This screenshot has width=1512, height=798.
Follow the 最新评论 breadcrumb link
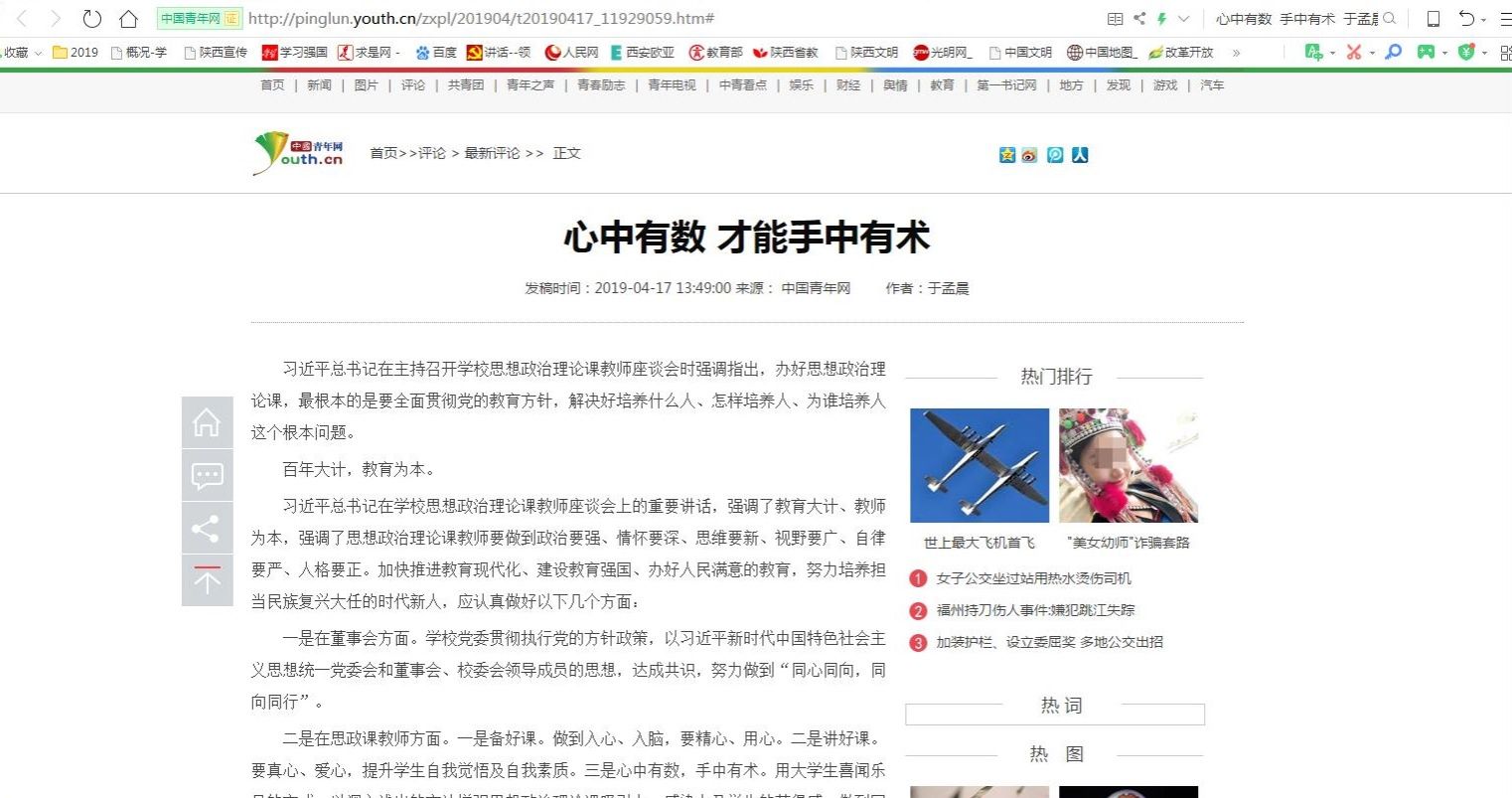tap(492, 153)
